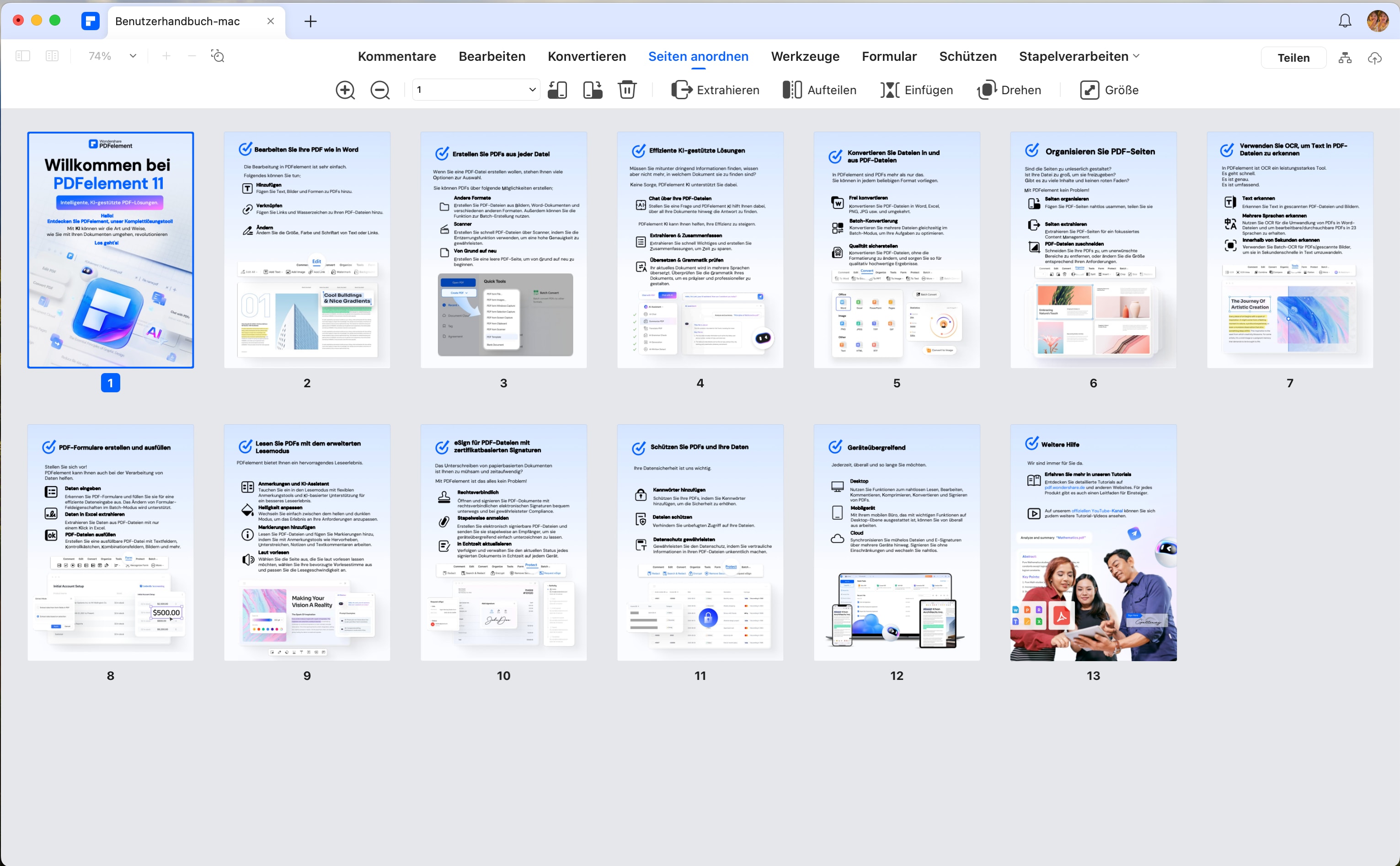This screenshot has width=1400, height=866.
Task: Select page 11 Schützen Sie PDFs thumbnail
Action: (x=700, y=542)
